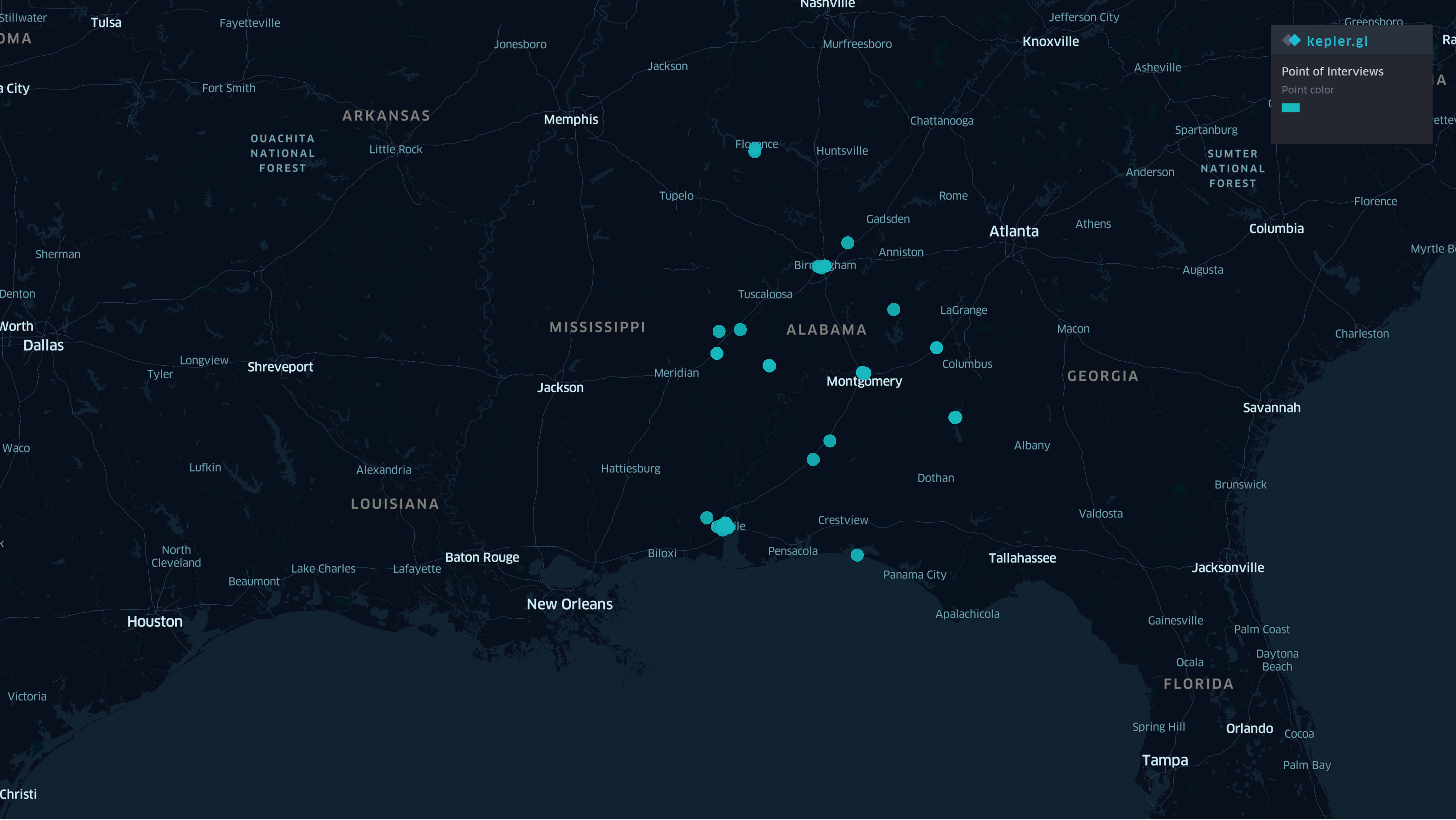Click the Memphis city label
Image resolution: width=1456 pixels, height=820 pixels.
[x=571, y=120]
